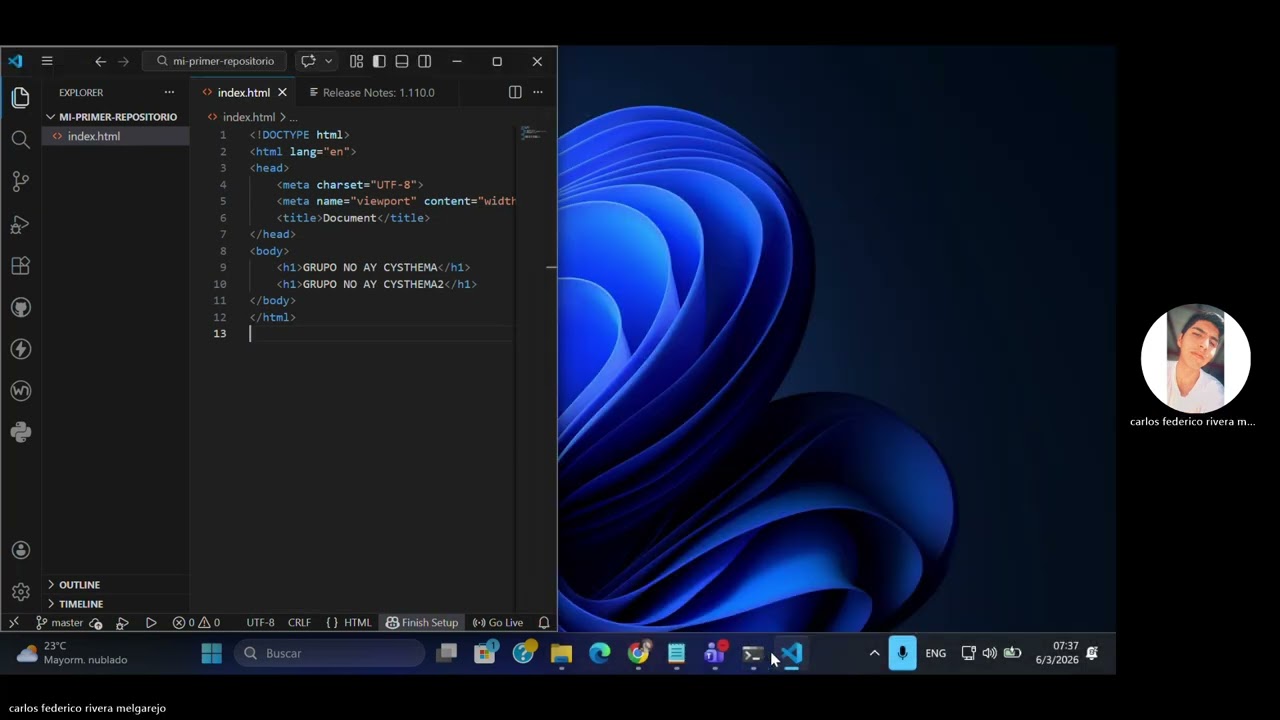1280x720 pixels.
Task: Open the Windows Start button
Action: [x=211, y=653]
